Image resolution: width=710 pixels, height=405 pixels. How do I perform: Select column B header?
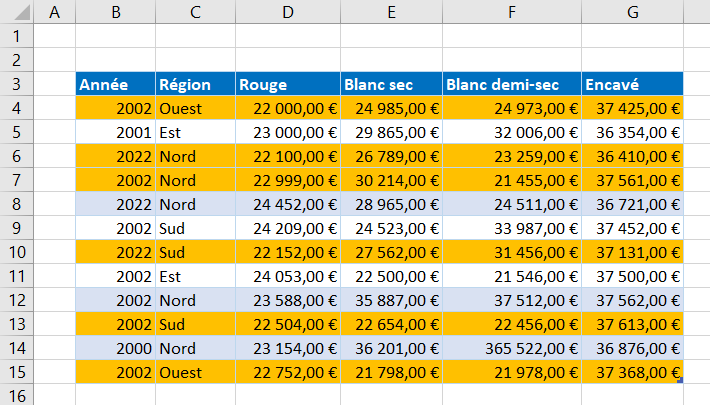click(115, 11)
